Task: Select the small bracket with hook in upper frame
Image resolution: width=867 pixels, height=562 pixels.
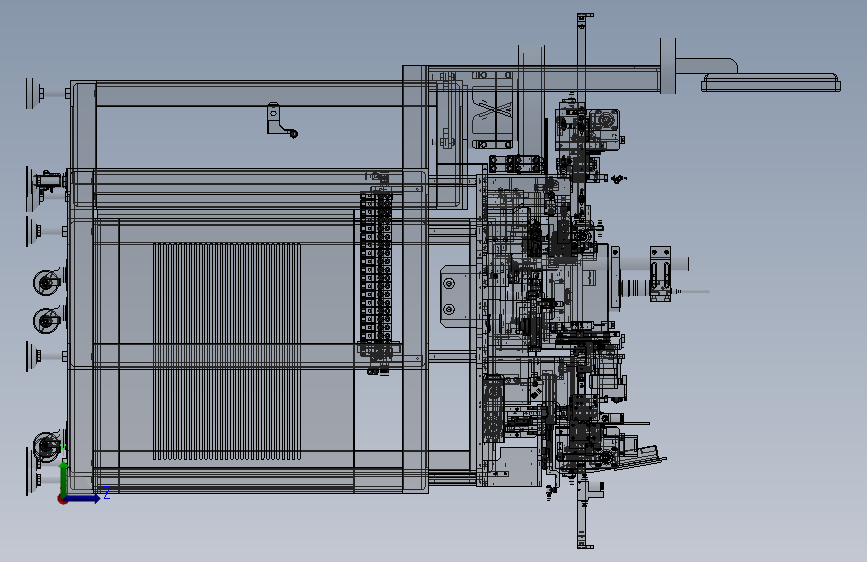Action: pyautogui.click(x=281, y=119)
